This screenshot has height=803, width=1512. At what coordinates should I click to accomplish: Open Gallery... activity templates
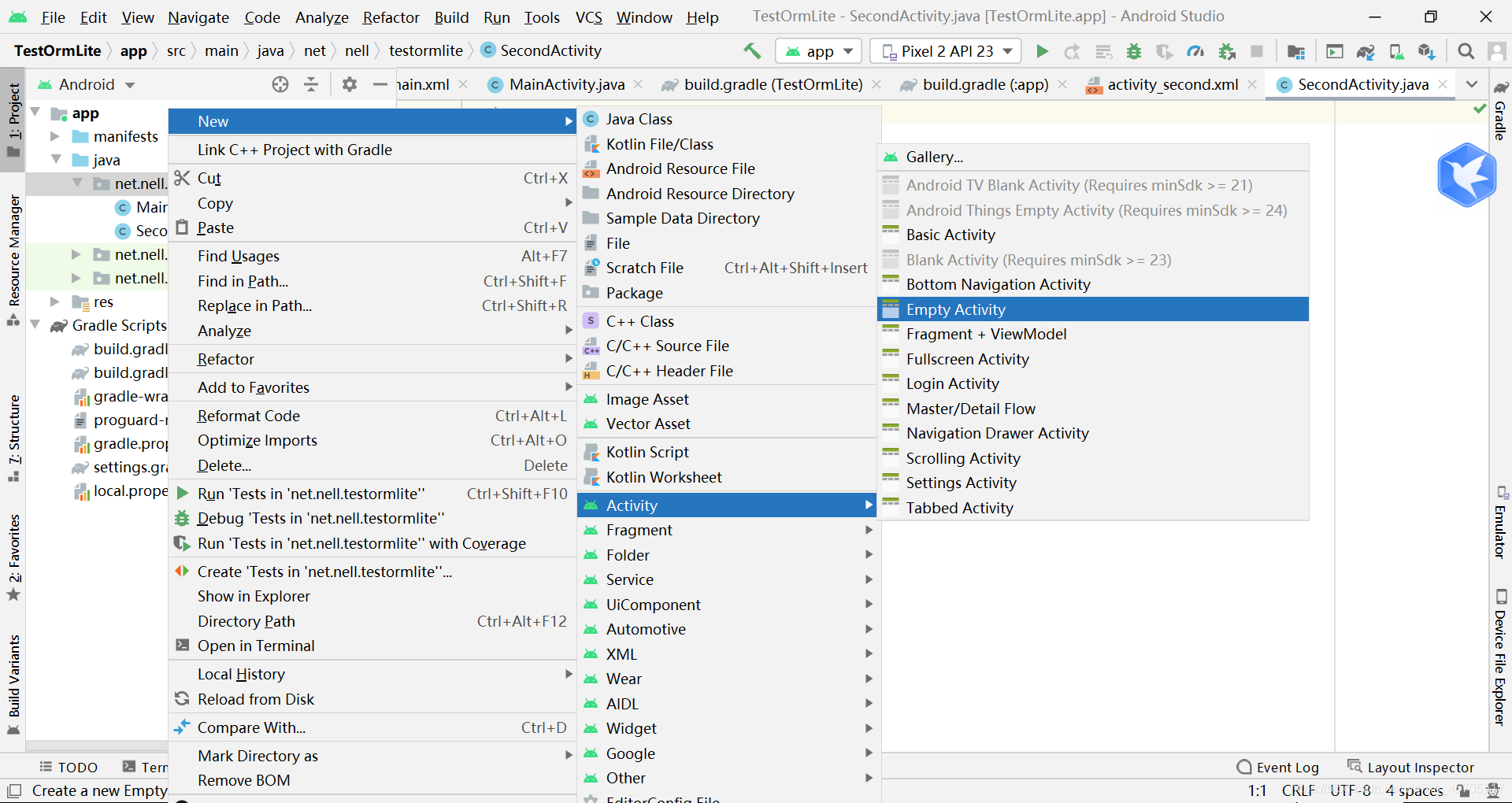tap(1093, 157)
